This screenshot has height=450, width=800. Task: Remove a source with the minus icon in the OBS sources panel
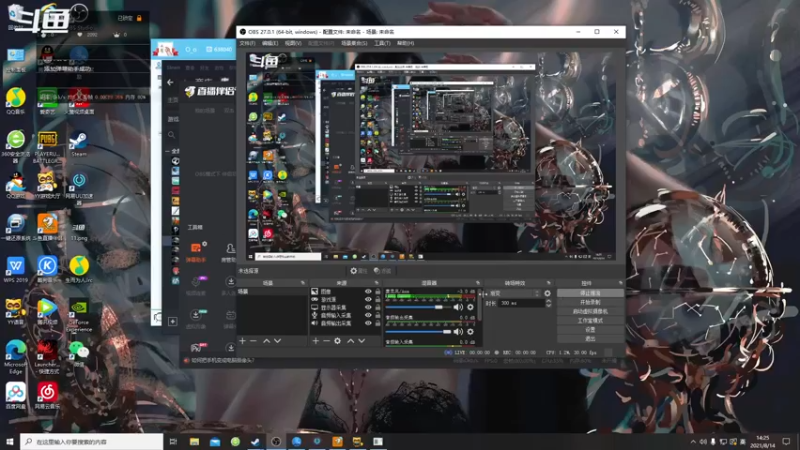327,341
